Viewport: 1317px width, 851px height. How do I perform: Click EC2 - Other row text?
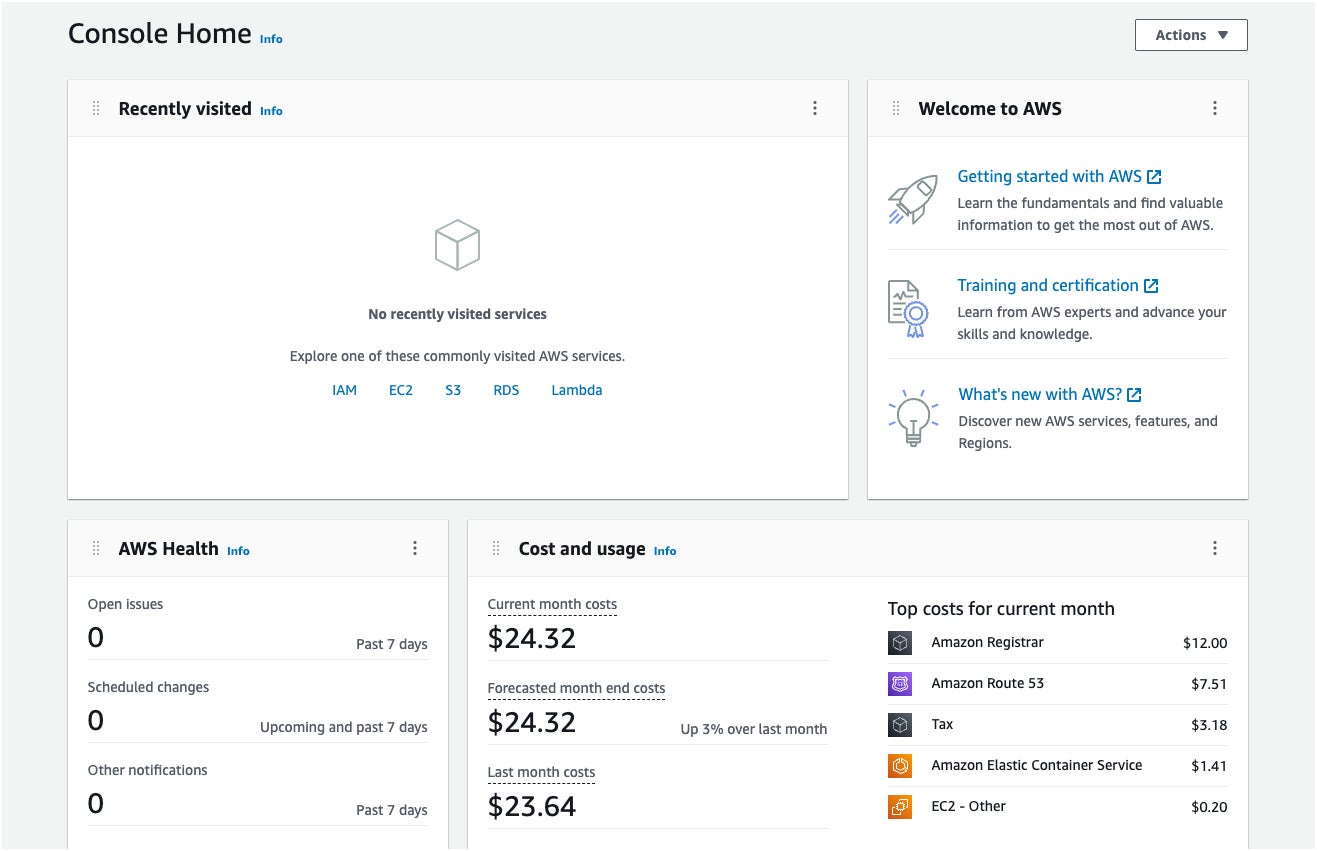(x=968, y=806)
